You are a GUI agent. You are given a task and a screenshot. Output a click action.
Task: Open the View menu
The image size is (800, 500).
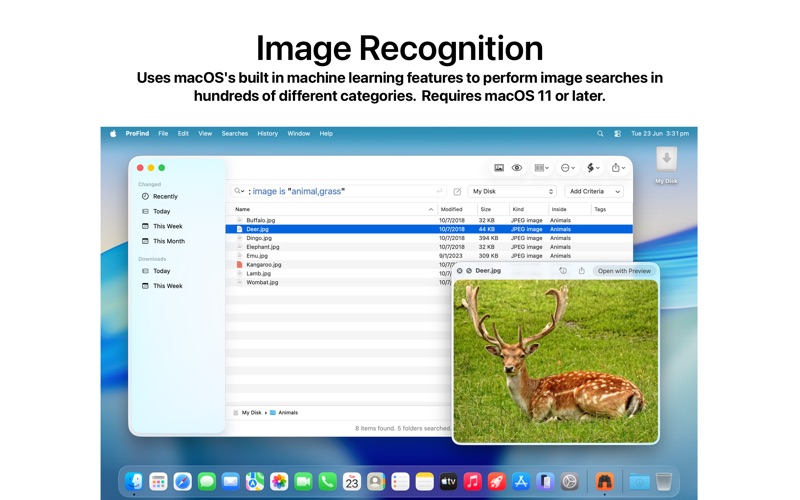tap(205, 134)
